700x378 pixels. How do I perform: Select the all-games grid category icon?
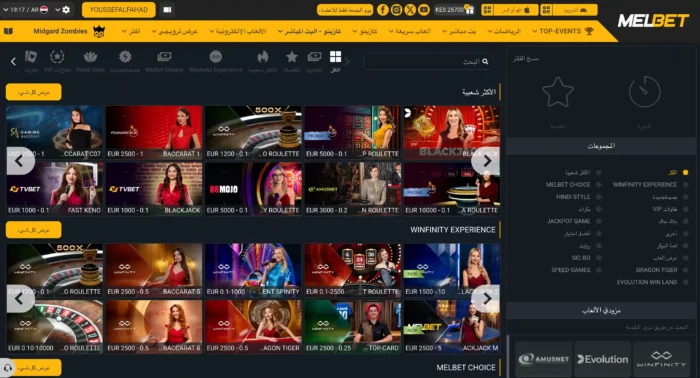pos(335,57)
